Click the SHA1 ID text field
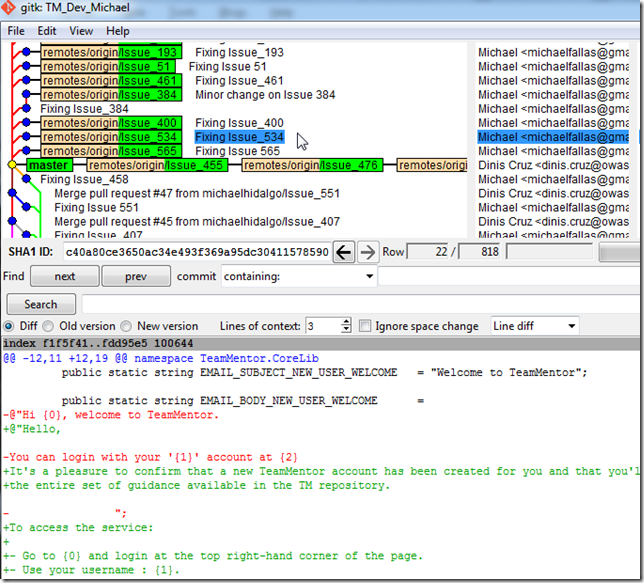This screenshot has width=644, height=583. 196,252
